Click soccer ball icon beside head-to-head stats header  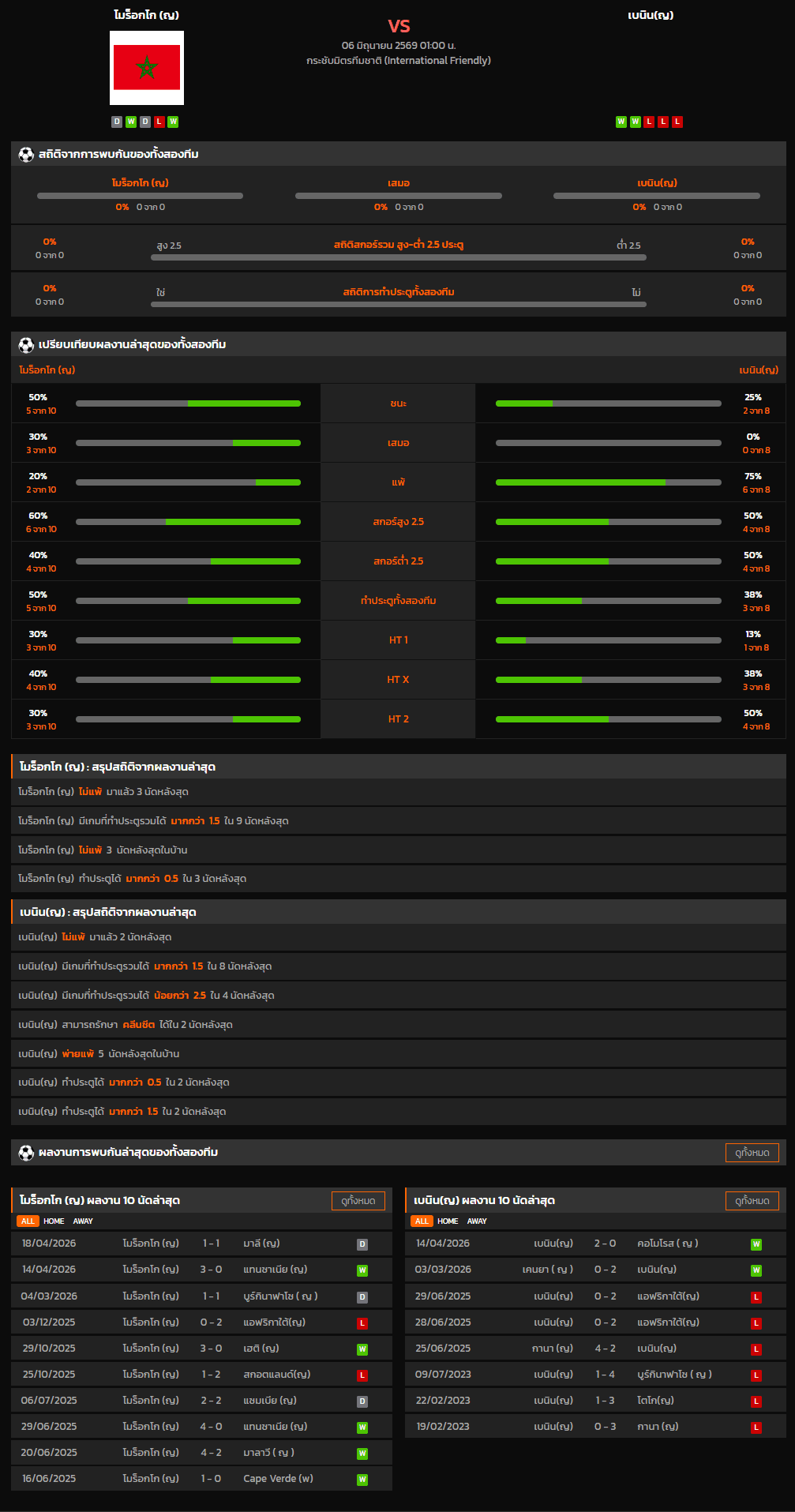pos(26,154)
